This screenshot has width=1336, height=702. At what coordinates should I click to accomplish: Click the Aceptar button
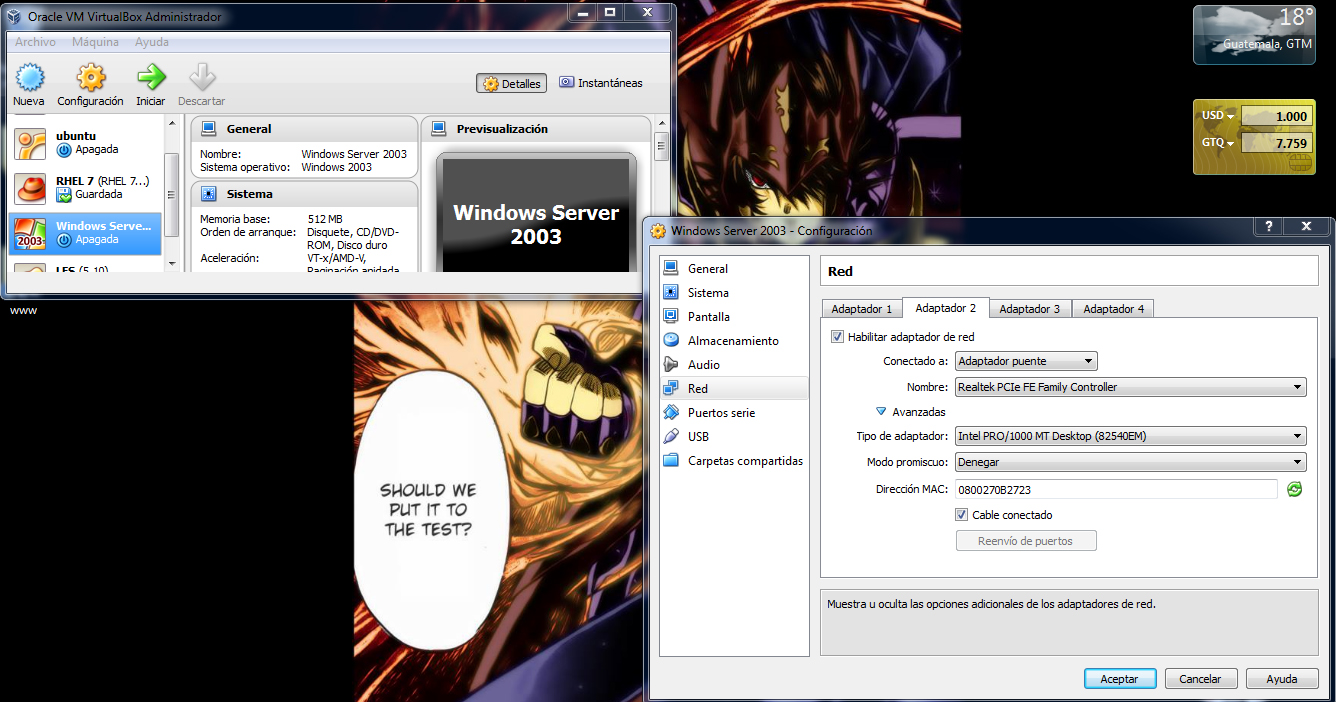pos(1120,678)
